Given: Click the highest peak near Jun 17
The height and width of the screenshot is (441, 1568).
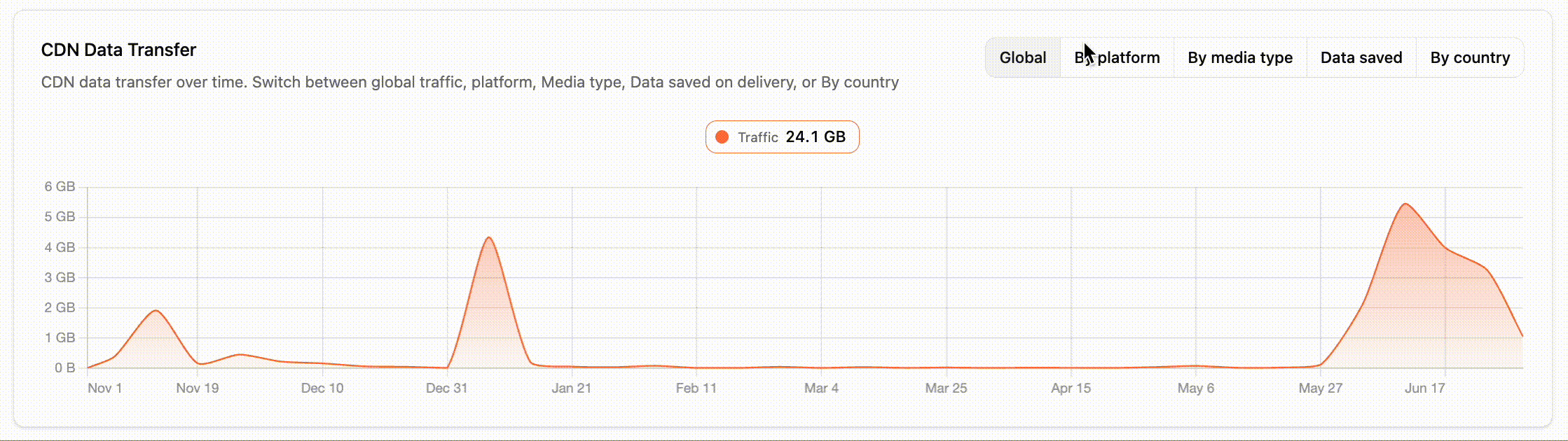Looking at the screenshot, I should click(1405, 204).
